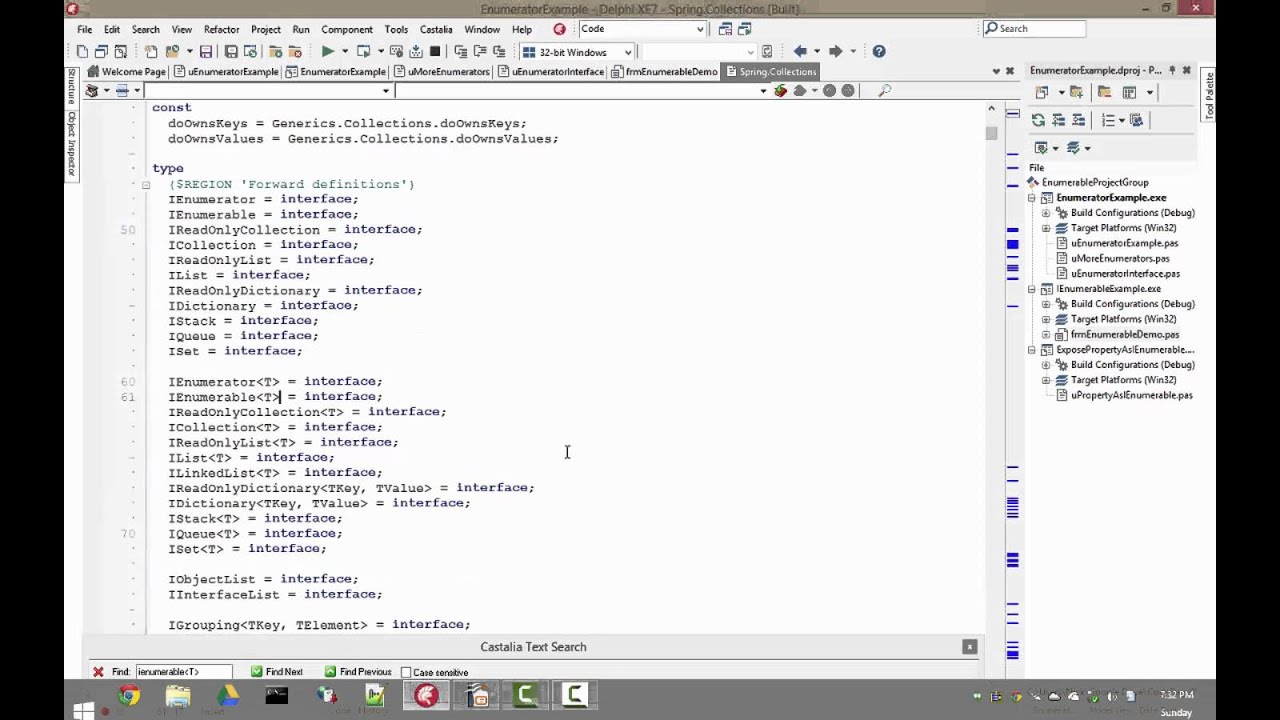
Task: Click the Help question mark toolbar icon
Action: coord(878,51)
